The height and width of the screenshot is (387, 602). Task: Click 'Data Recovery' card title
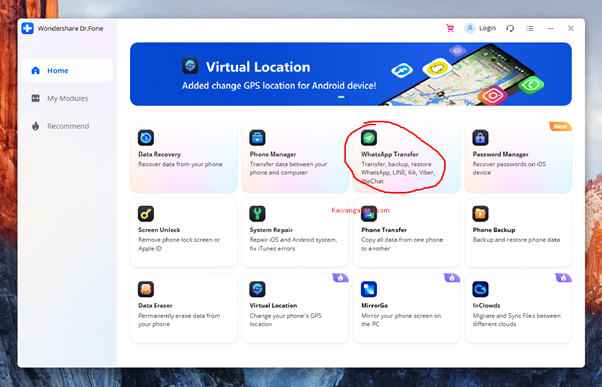click(x=159, y=154)
